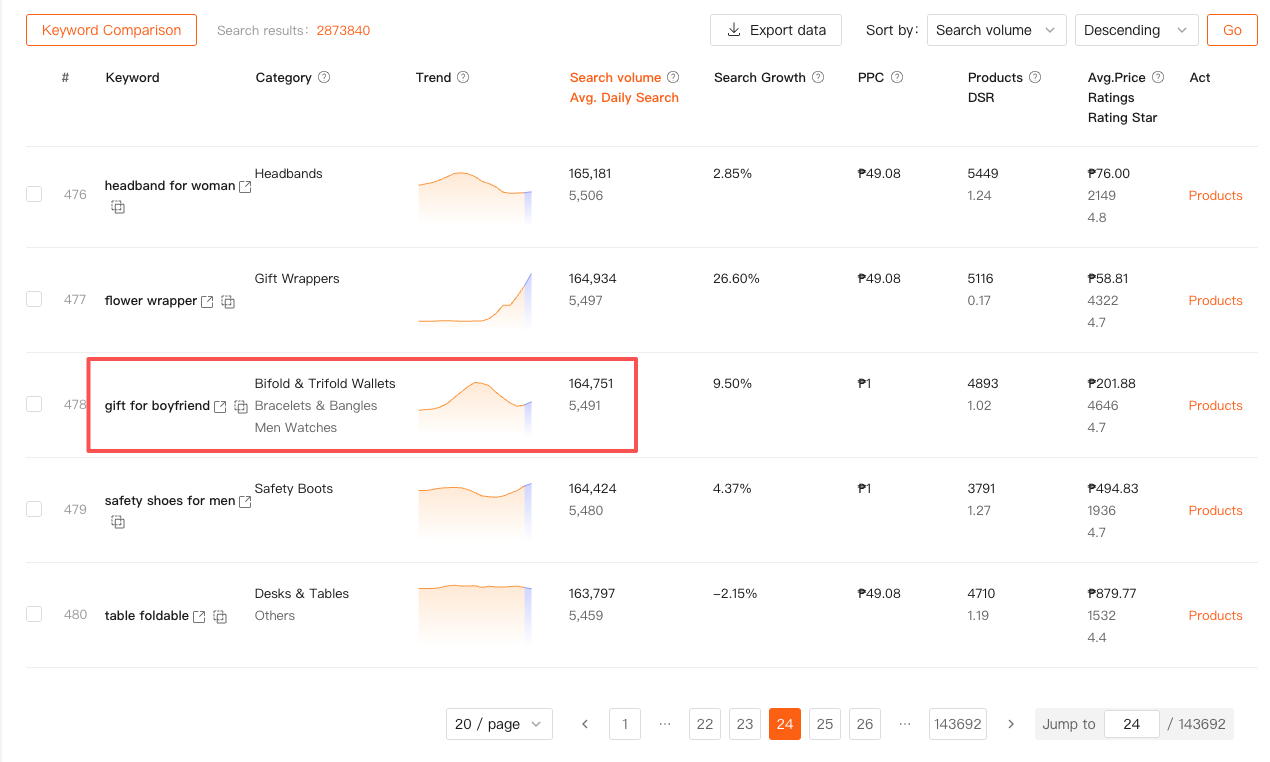Screen dimensions: 1270x762
Task: Focus the Jump to page input
Action: click(x=1131, y=724)
